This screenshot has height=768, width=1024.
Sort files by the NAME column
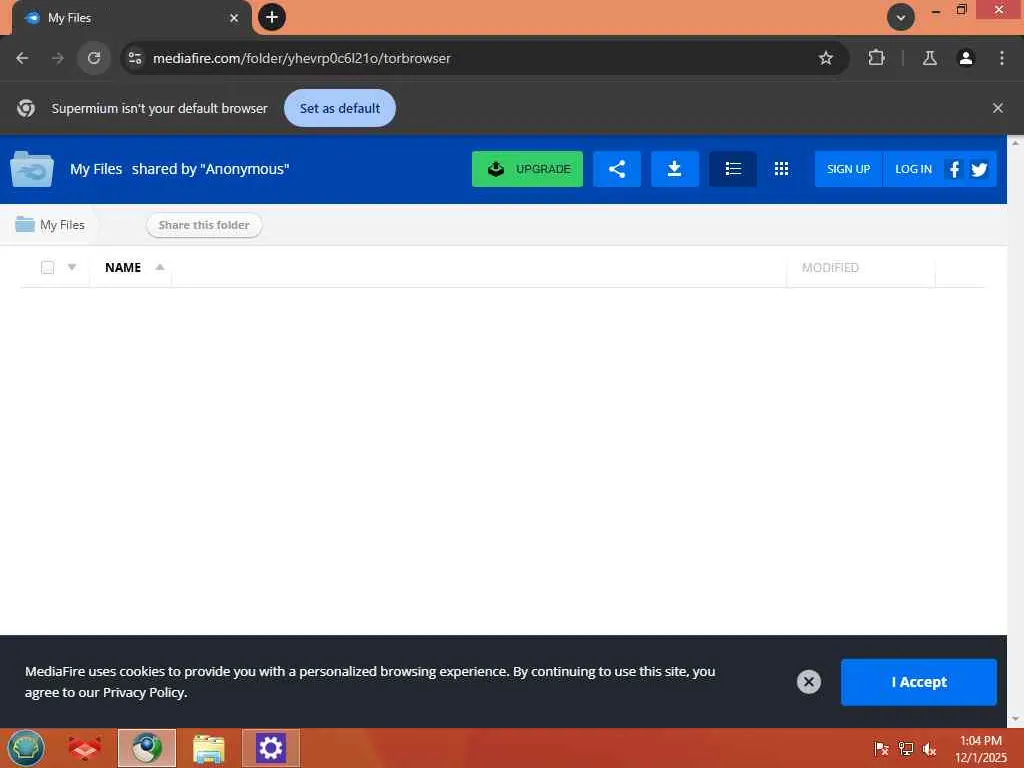click(x=123, y=267)
